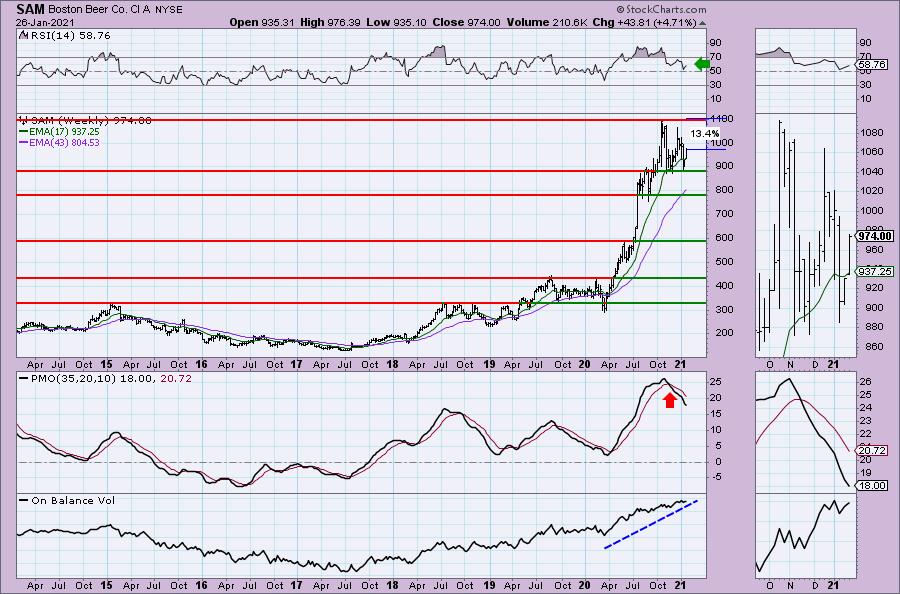Click the red up arrow on PMO panel

[x=669, y=399]
